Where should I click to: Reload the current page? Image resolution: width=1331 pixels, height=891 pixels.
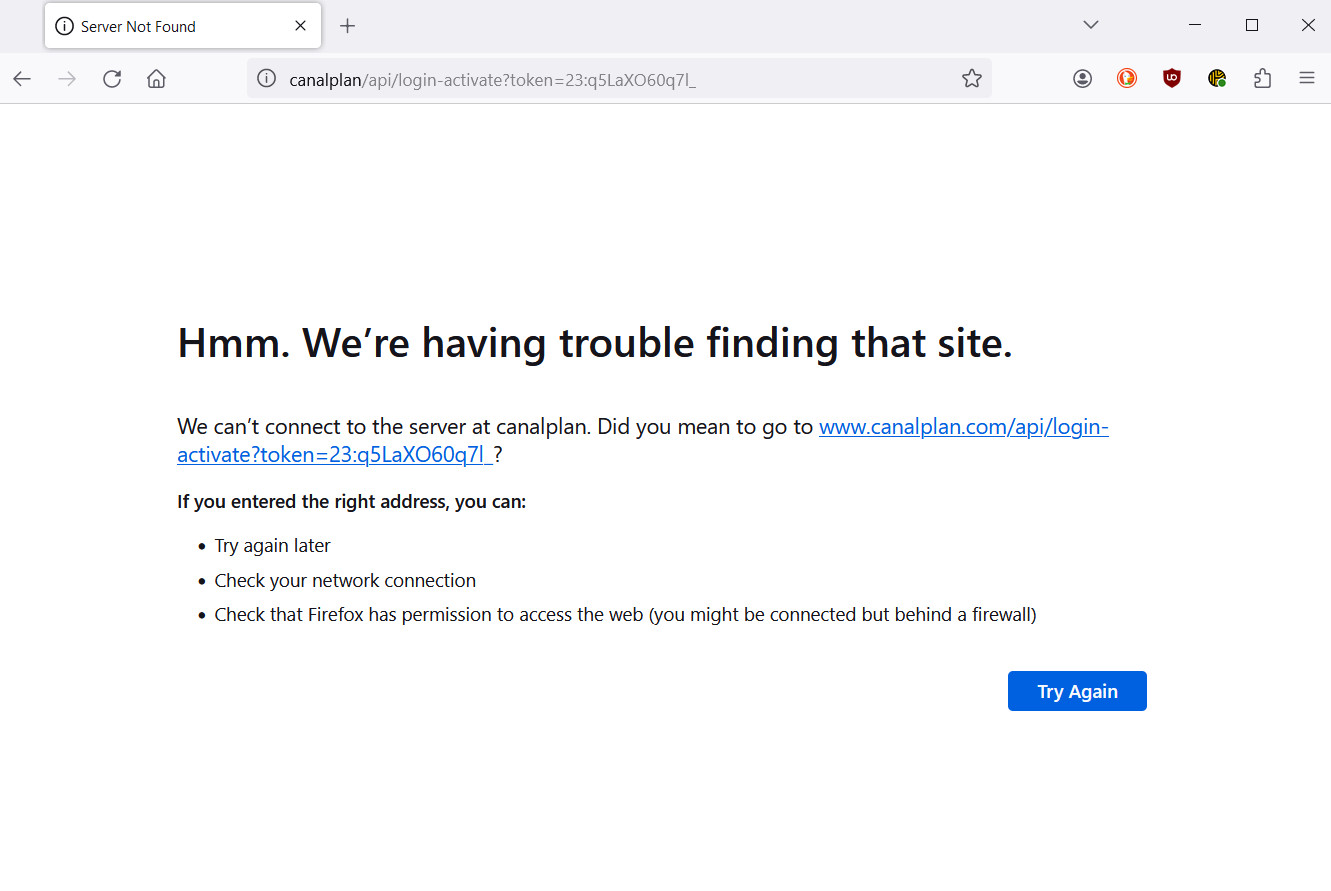tap(112, 79)
